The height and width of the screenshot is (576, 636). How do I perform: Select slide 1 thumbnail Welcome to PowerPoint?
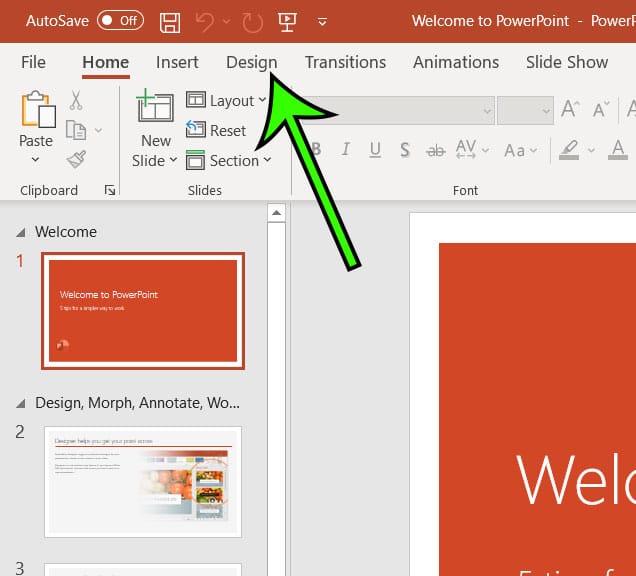(x=143, y=311)
